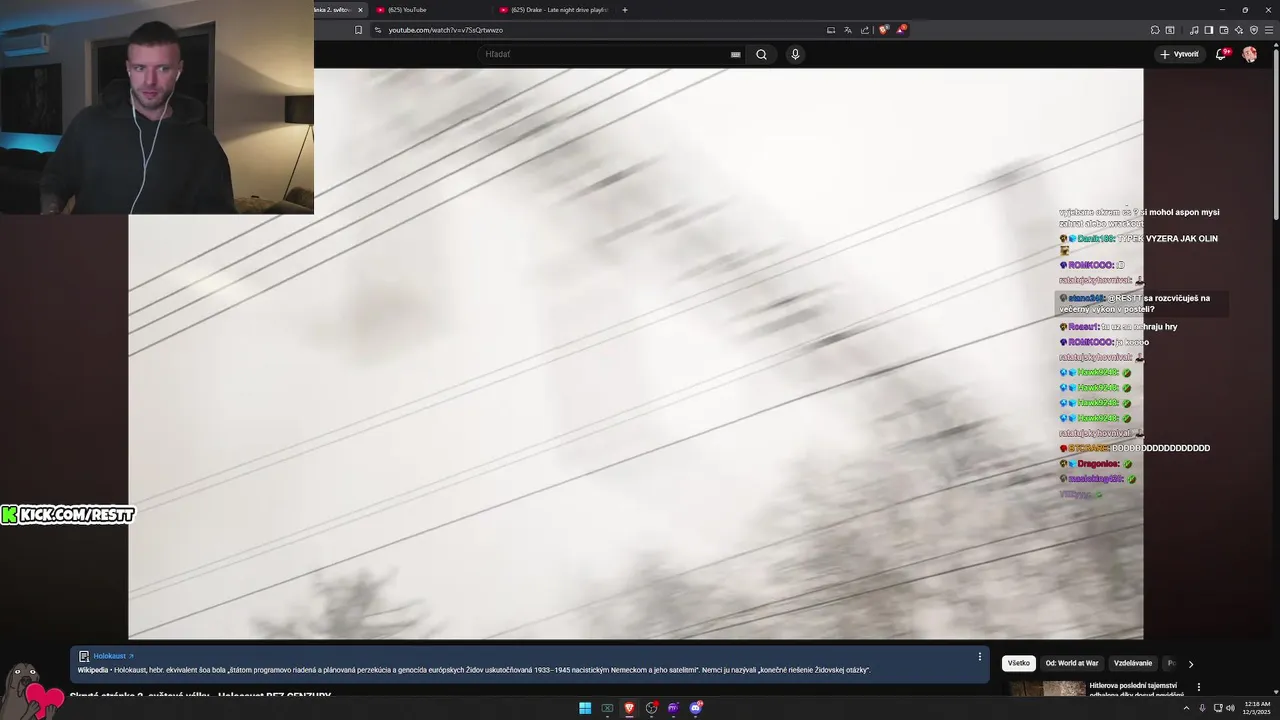Click the bookmark icon beside the address bar
1280x720 pixels.
pos(358,30)
